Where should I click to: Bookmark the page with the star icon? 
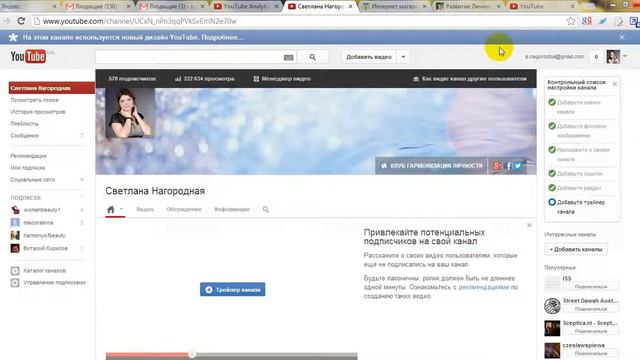click(571, 21)
